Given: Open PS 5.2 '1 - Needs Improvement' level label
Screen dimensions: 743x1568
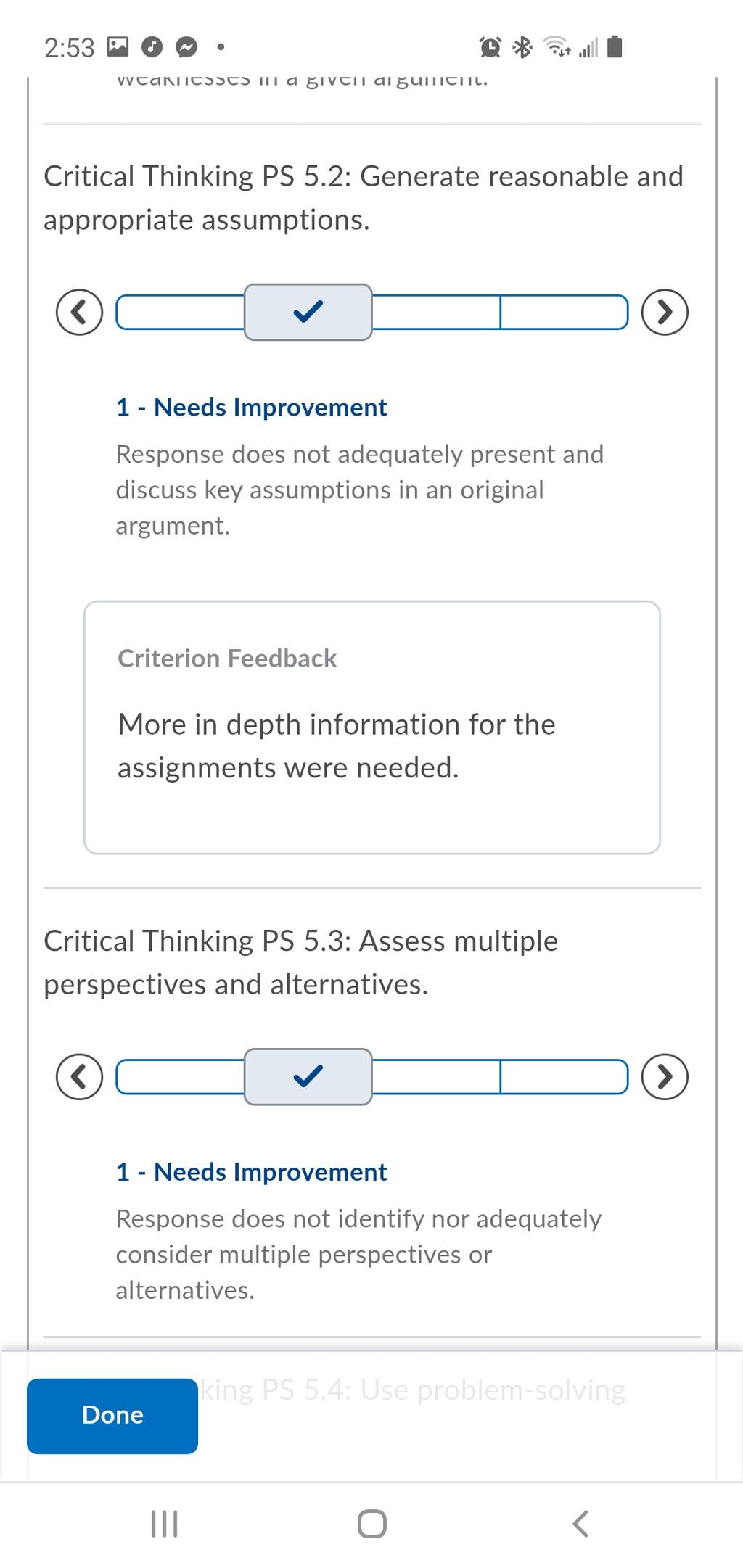Looking at the screenshot, I should [251, 408].
